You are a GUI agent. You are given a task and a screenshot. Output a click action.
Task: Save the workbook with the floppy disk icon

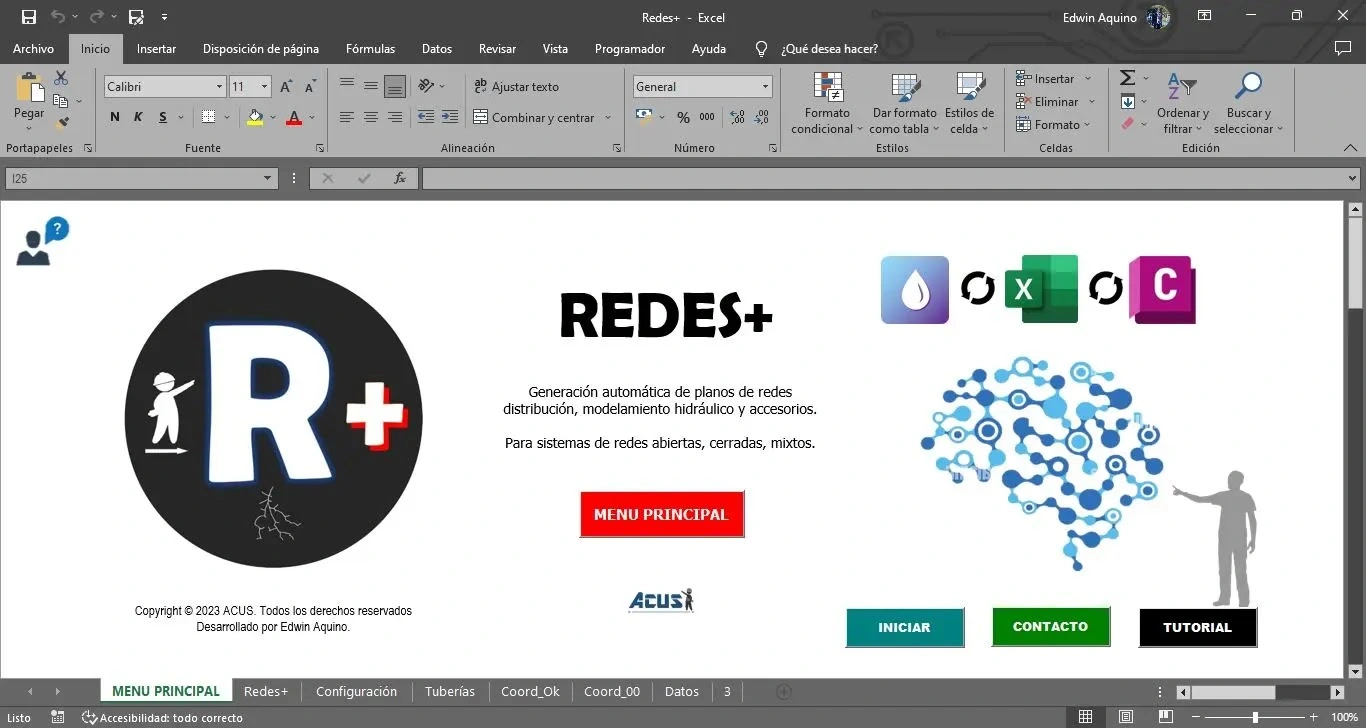(29, 17)
